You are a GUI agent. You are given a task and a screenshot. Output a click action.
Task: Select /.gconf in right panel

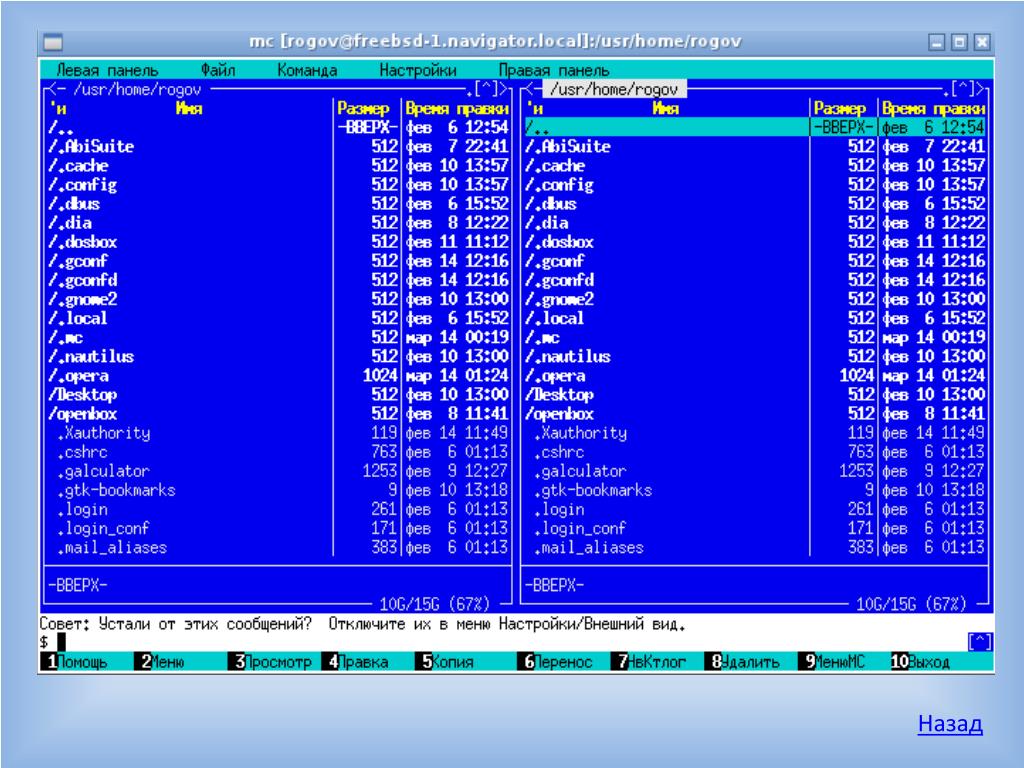[755, 261]
